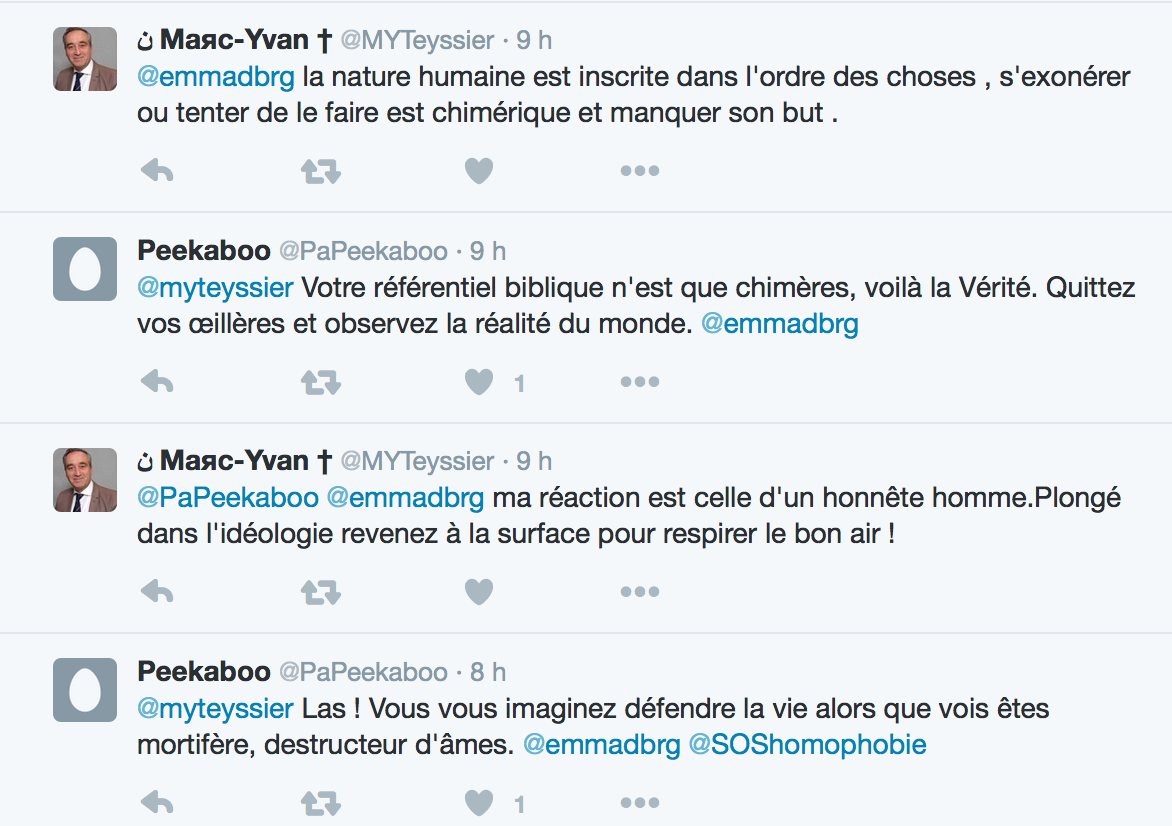
Task: Open more options on first tweet
Action: 639,171
